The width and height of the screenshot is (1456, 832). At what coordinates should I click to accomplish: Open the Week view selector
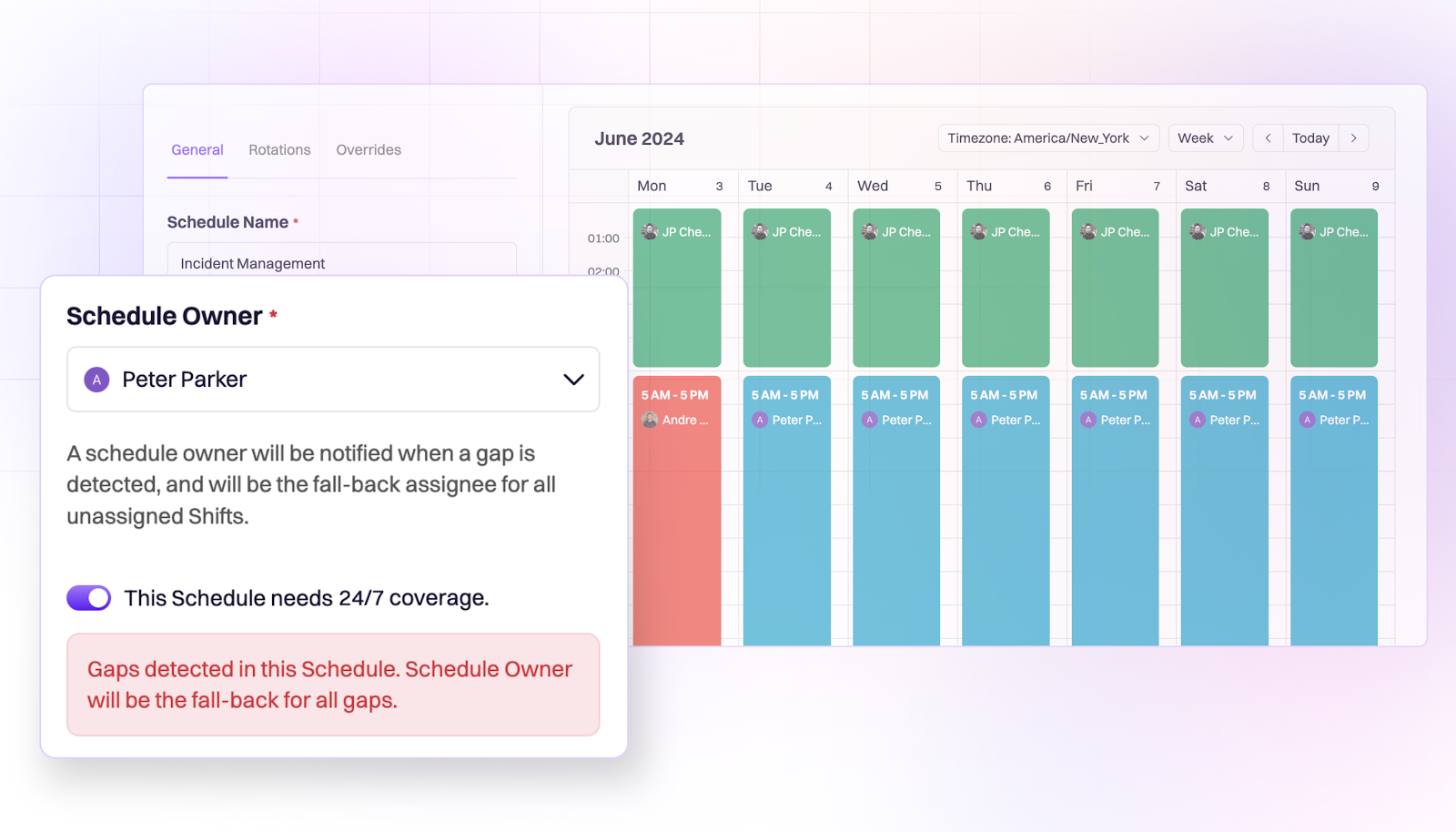click(1205, 137)
